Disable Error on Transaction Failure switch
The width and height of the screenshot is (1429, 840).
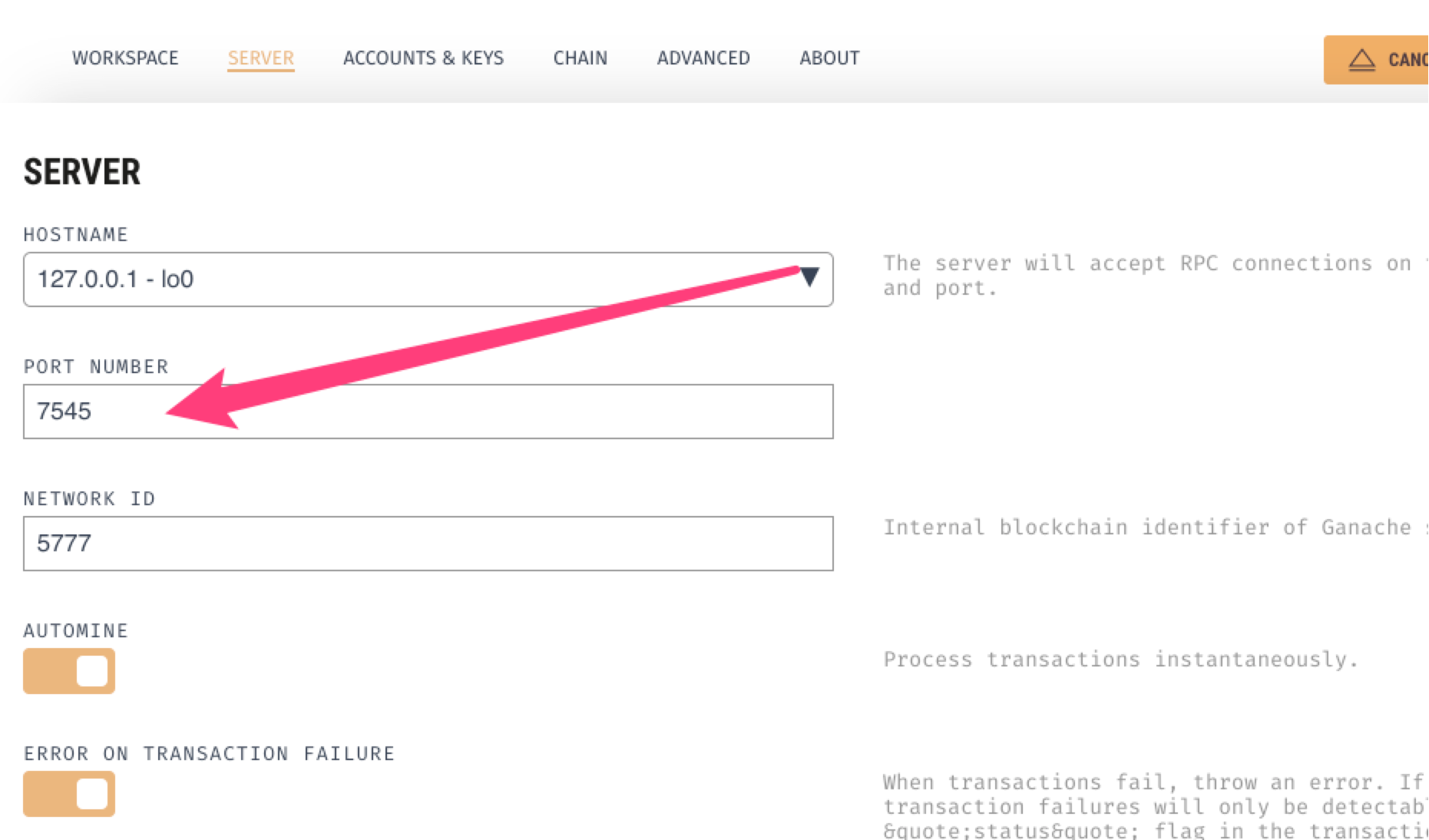pos(69,794)
